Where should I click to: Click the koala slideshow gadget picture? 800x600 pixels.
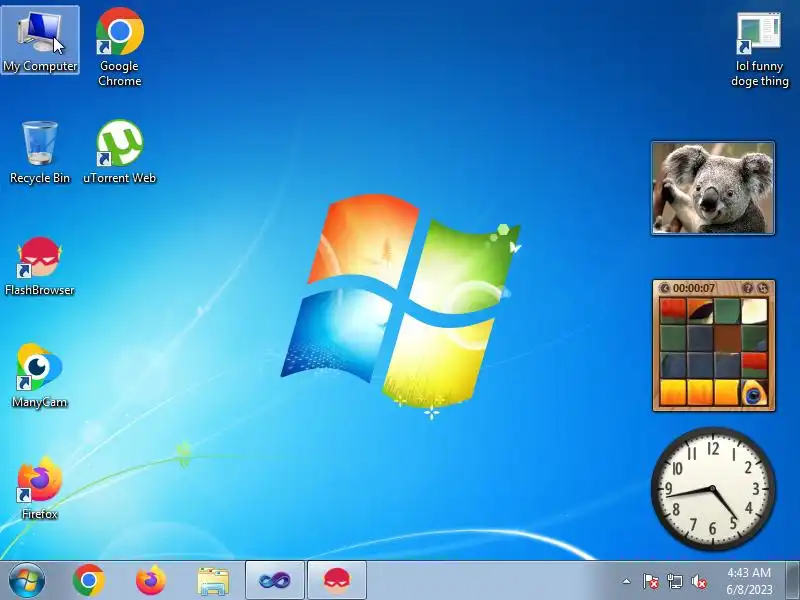point(713,188)
